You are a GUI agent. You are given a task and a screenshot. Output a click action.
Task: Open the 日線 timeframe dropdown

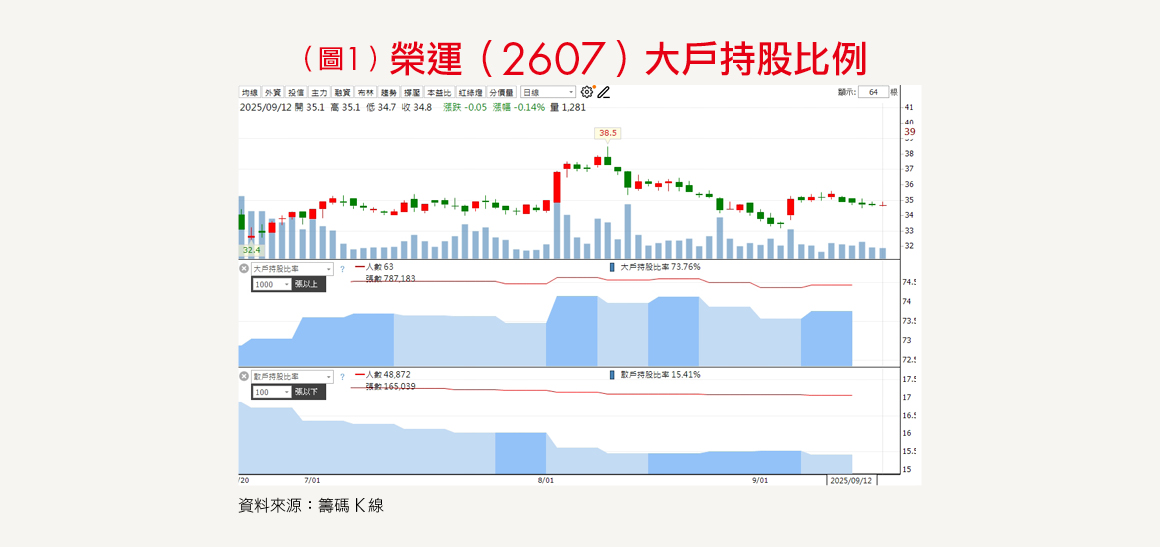click(x=547, y=93)
